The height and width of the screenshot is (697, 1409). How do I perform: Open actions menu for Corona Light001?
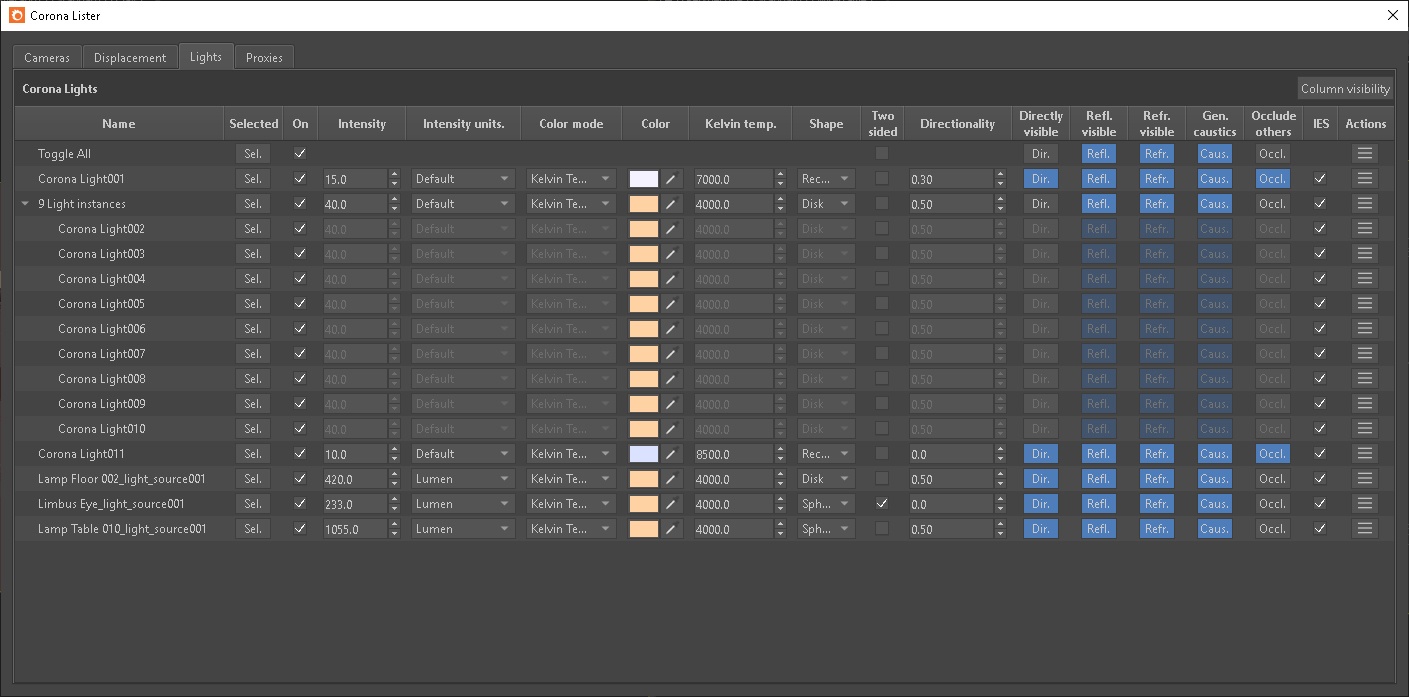click(x=1365, y=179)
